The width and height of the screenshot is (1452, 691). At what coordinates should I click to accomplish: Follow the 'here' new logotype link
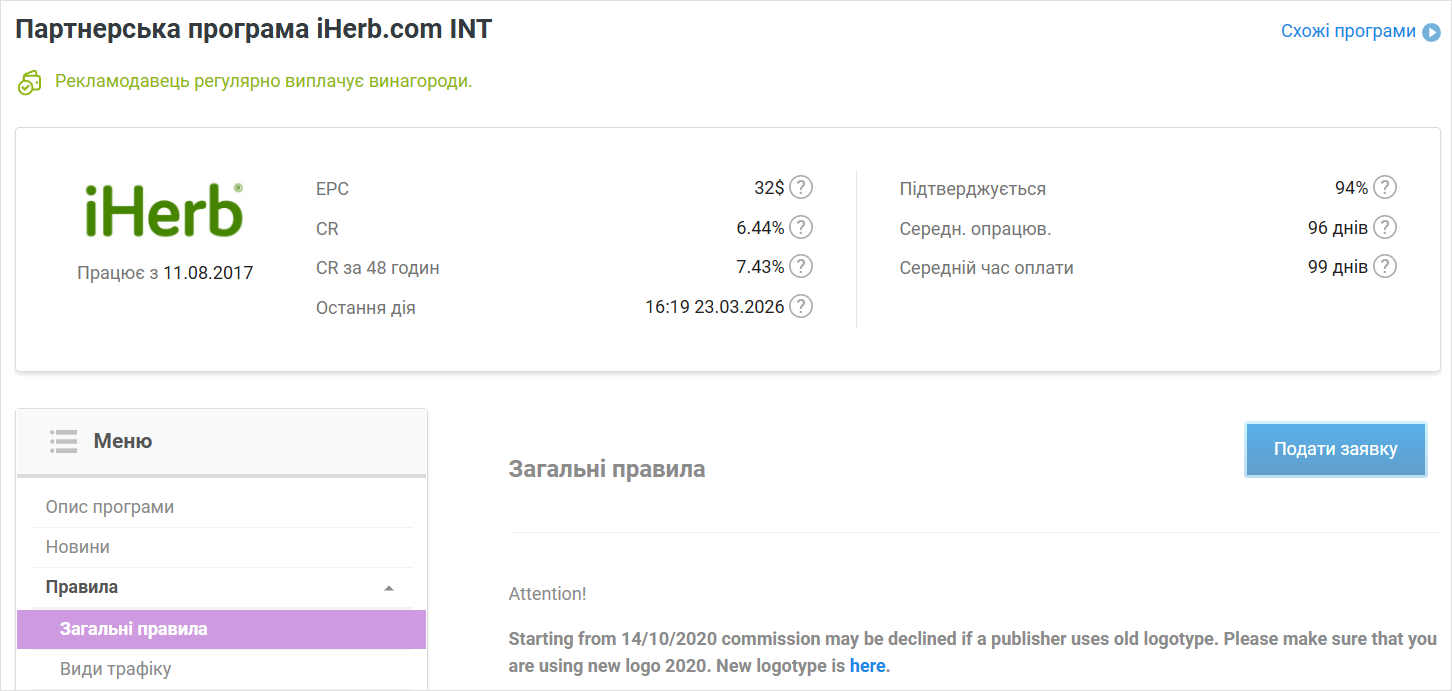coord(867,665)
